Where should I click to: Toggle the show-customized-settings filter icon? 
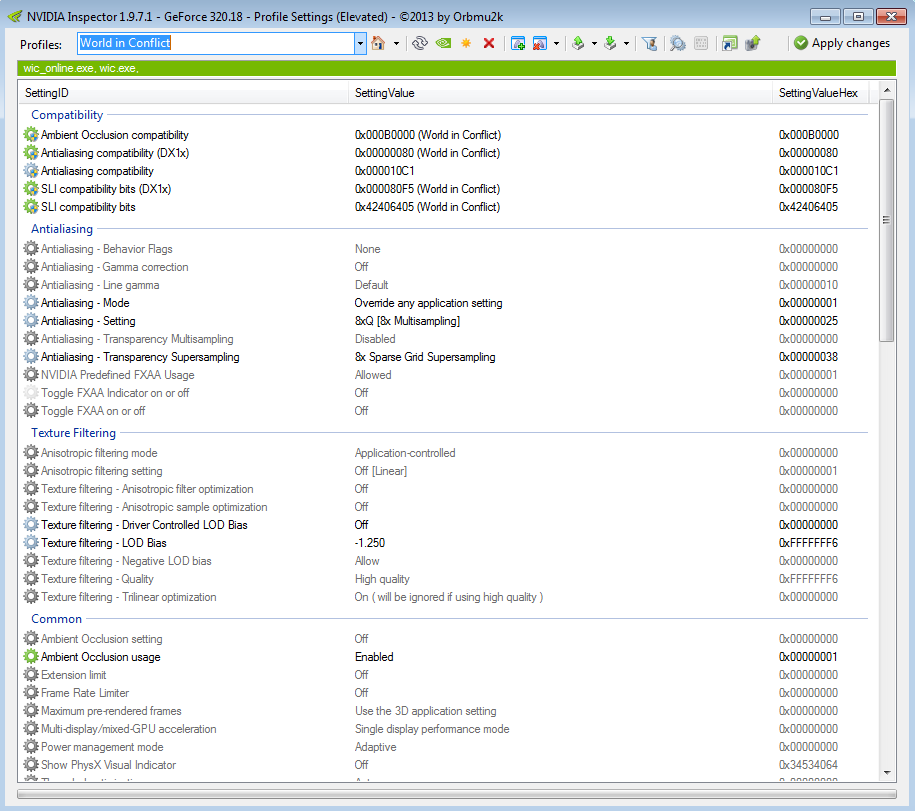pyautogui.click(x=649, y=43)
